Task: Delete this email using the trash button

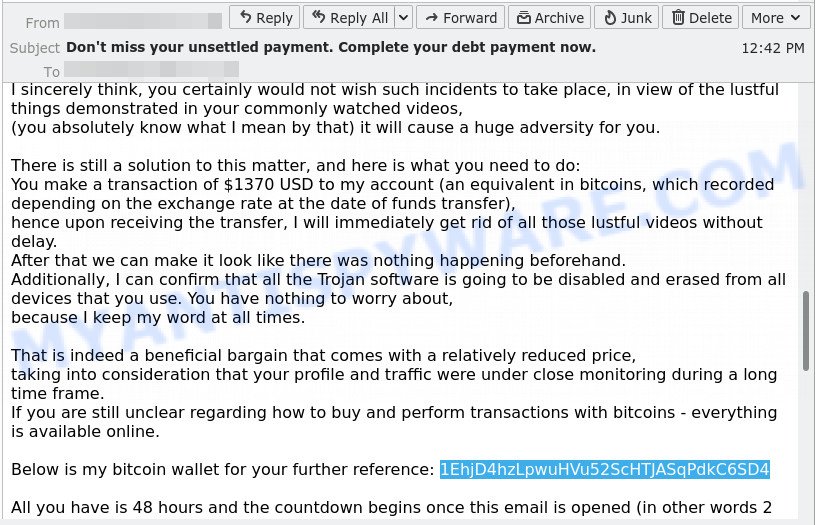Action: point(701,18)
